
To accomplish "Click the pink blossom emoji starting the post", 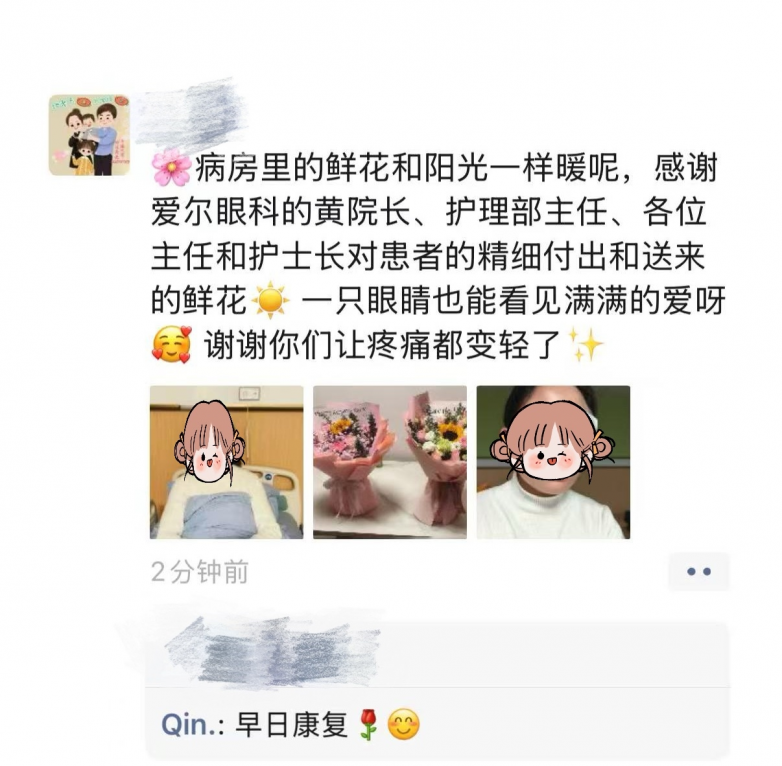I will click(171, 169).
